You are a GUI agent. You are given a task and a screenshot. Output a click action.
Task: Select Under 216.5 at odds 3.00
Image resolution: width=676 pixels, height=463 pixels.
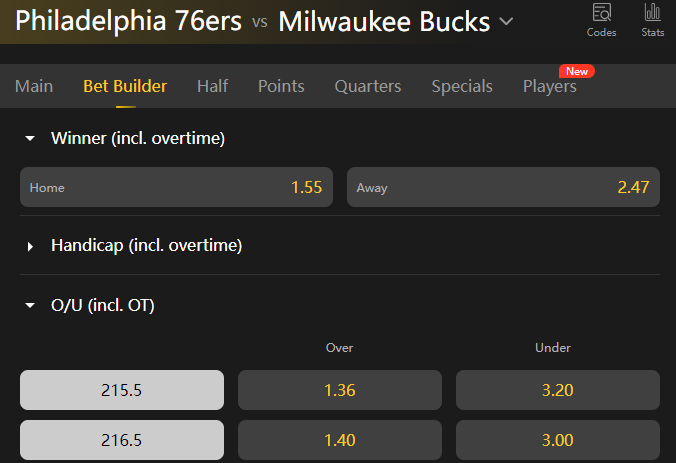(x=558, y=440)
